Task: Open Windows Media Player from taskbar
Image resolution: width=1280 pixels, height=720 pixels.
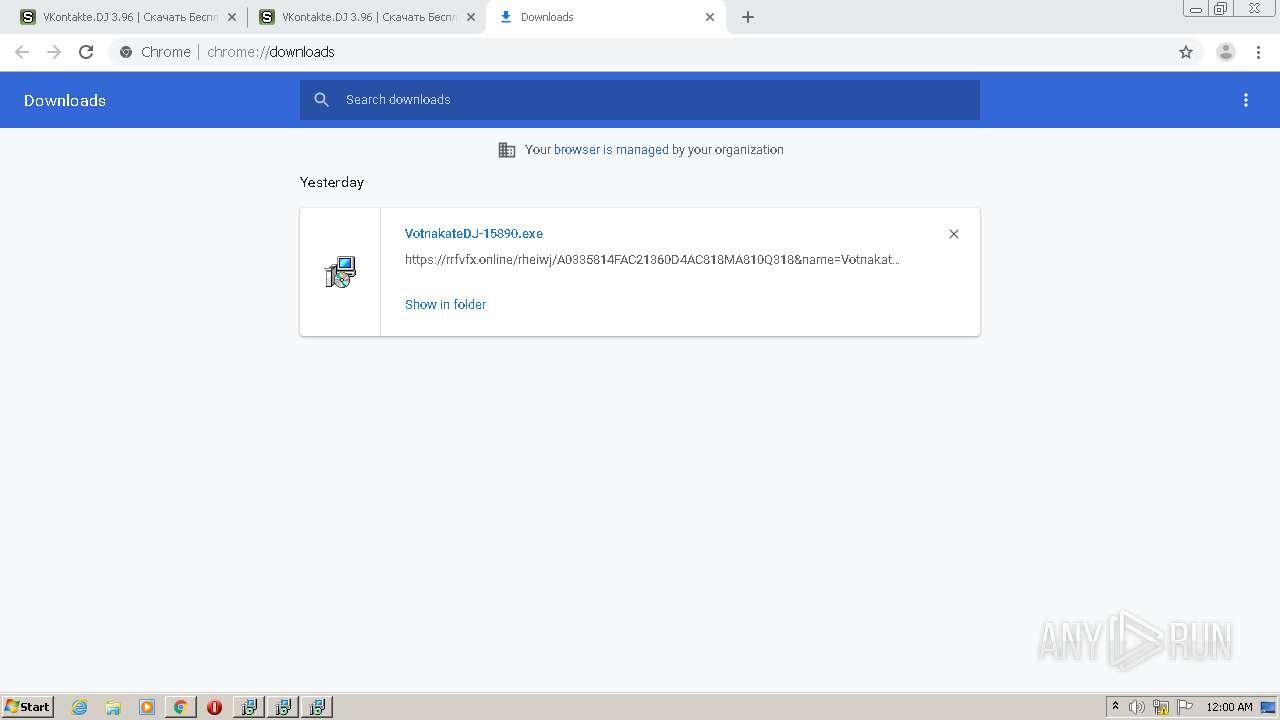Action: point(147,707)
